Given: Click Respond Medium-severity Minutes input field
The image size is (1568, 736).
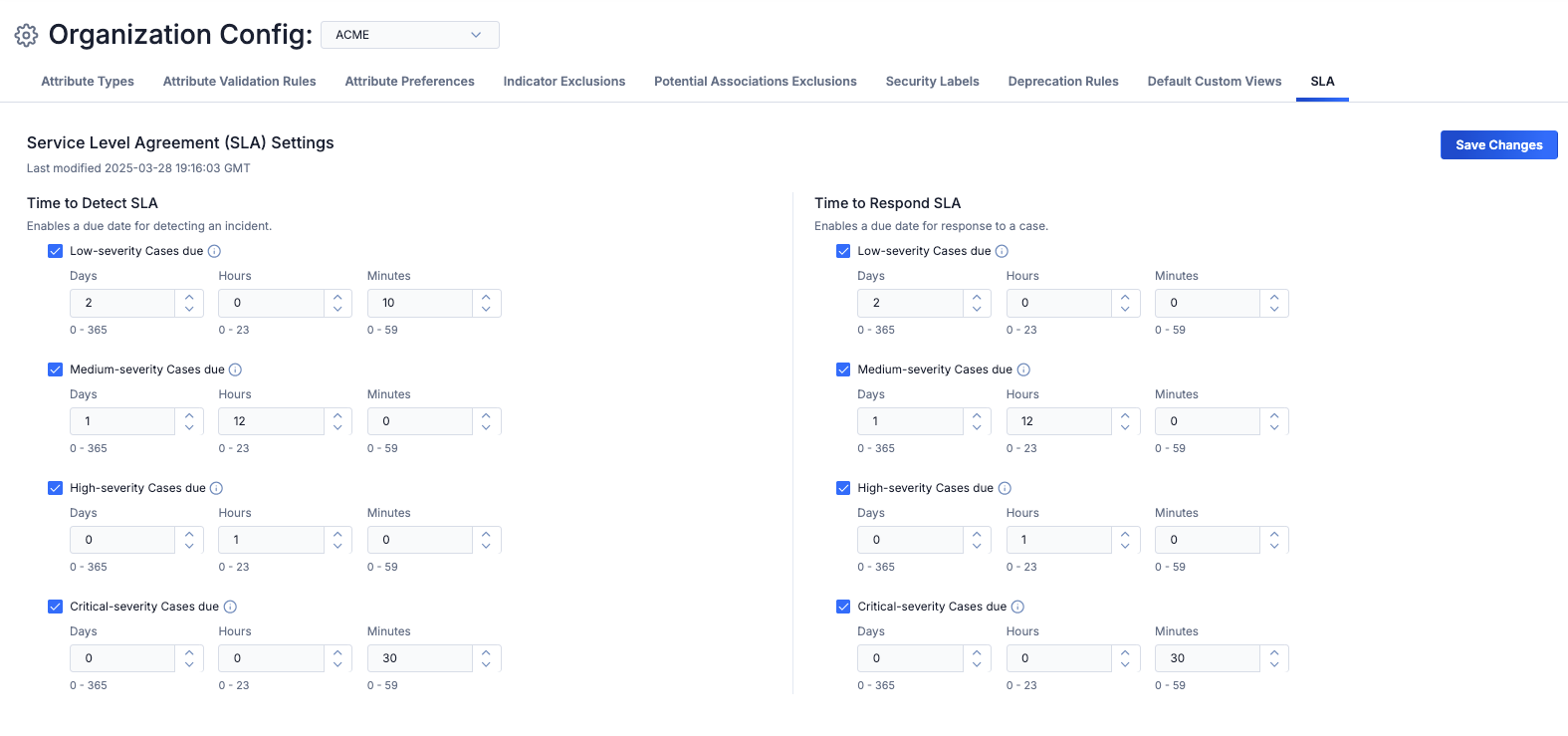Looking at the screenshot, I should [x=1208, y=421].
